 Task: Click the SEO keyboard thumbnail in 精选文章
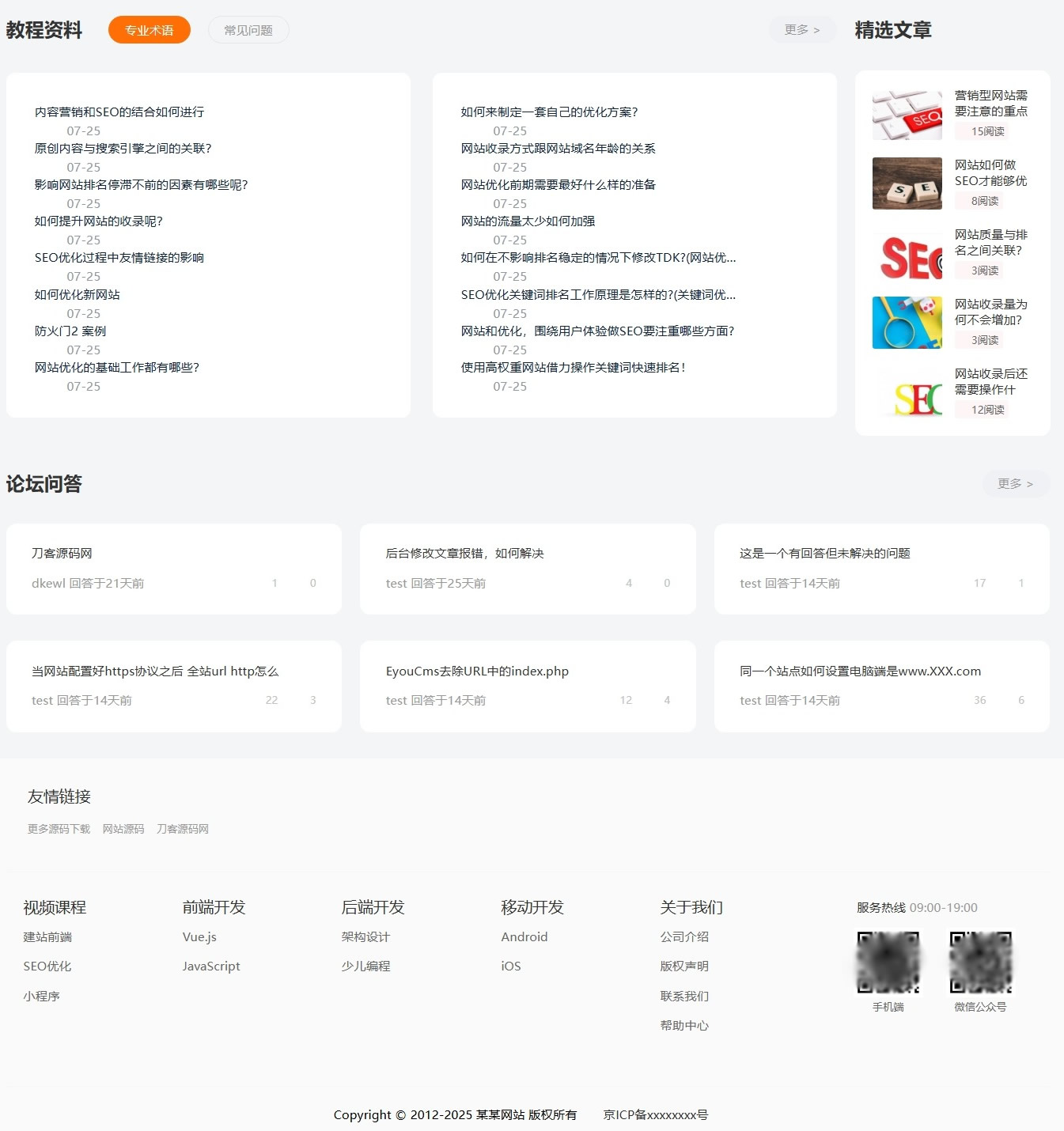(907, 115)
